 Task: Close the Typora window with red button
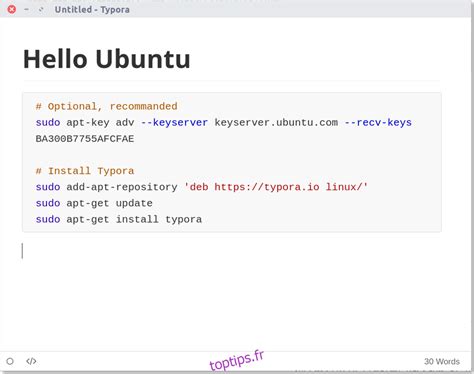pyautogui.click(x=12, y=9)
